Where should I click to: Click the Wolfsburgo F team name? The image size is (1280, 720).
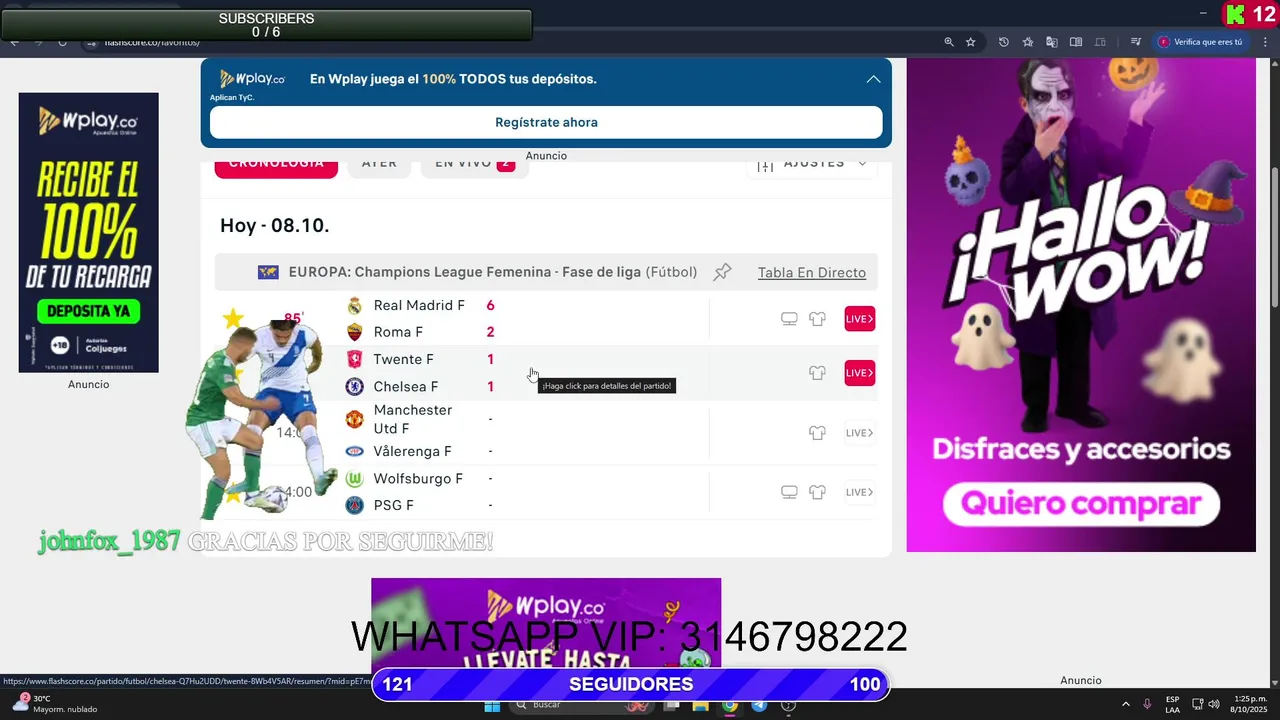[x=418, y=479]
